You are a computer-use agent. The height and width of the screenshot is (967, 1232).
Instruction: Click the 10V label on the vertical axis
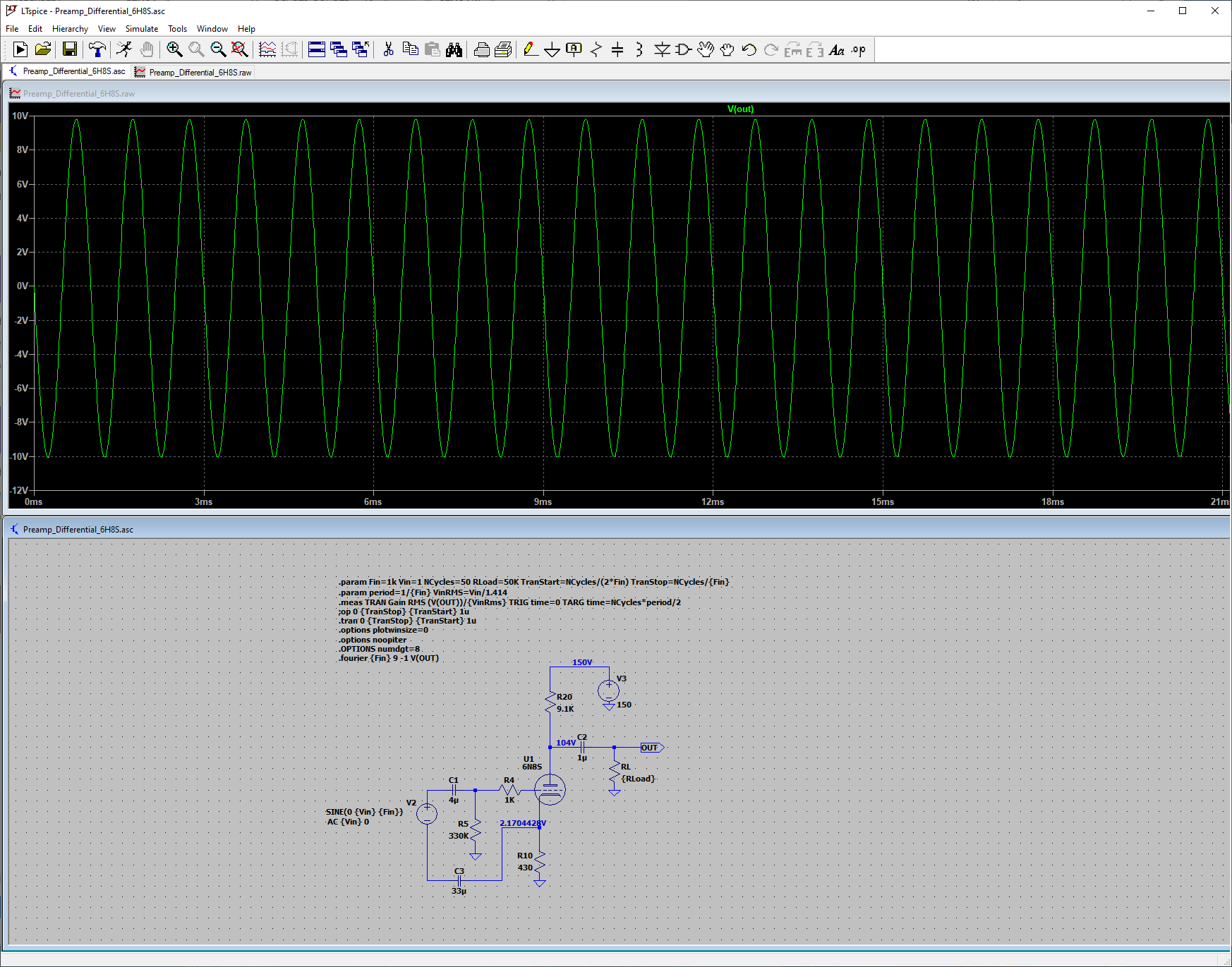[x=20, y=116]
